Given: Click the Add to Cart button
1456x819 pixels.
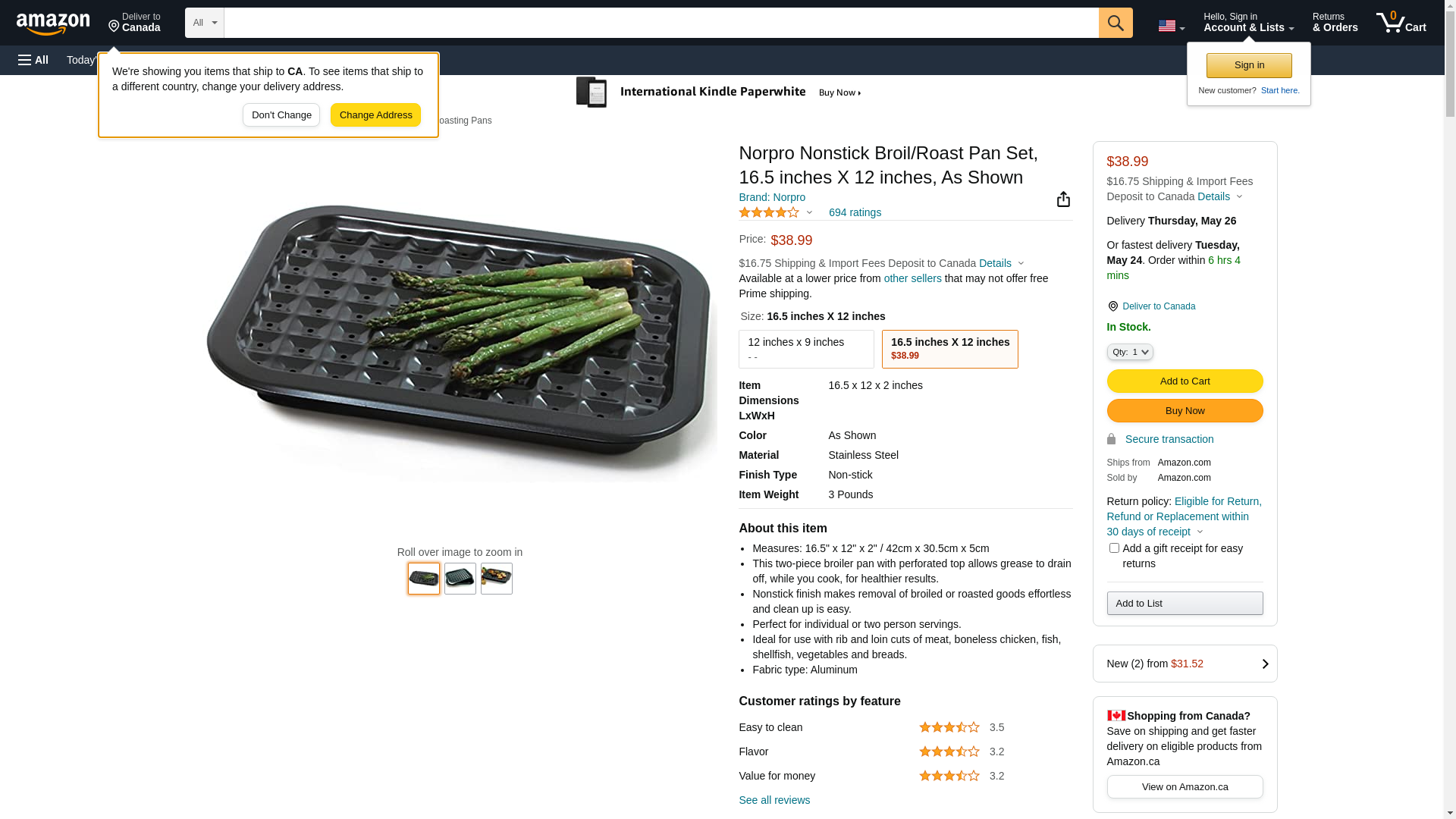Looking at the screenshot, I should point(1185,381).
